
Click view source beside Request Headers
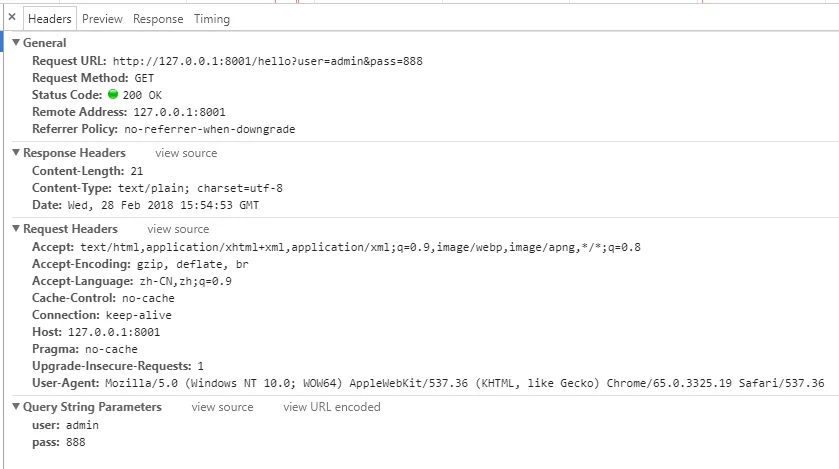tap(178, 229)
